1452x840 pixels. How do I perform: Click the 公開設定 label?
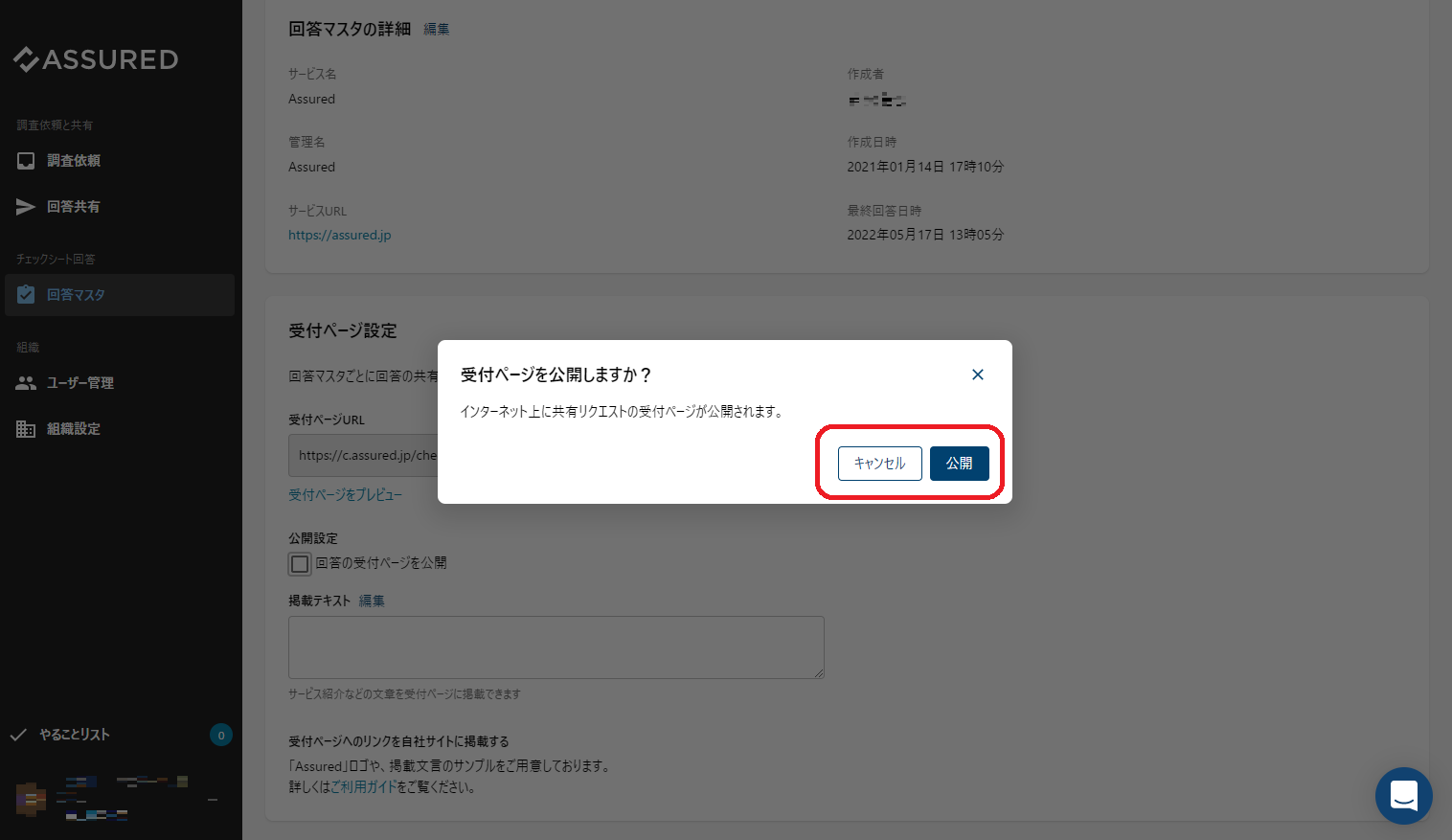click(313, 538)
